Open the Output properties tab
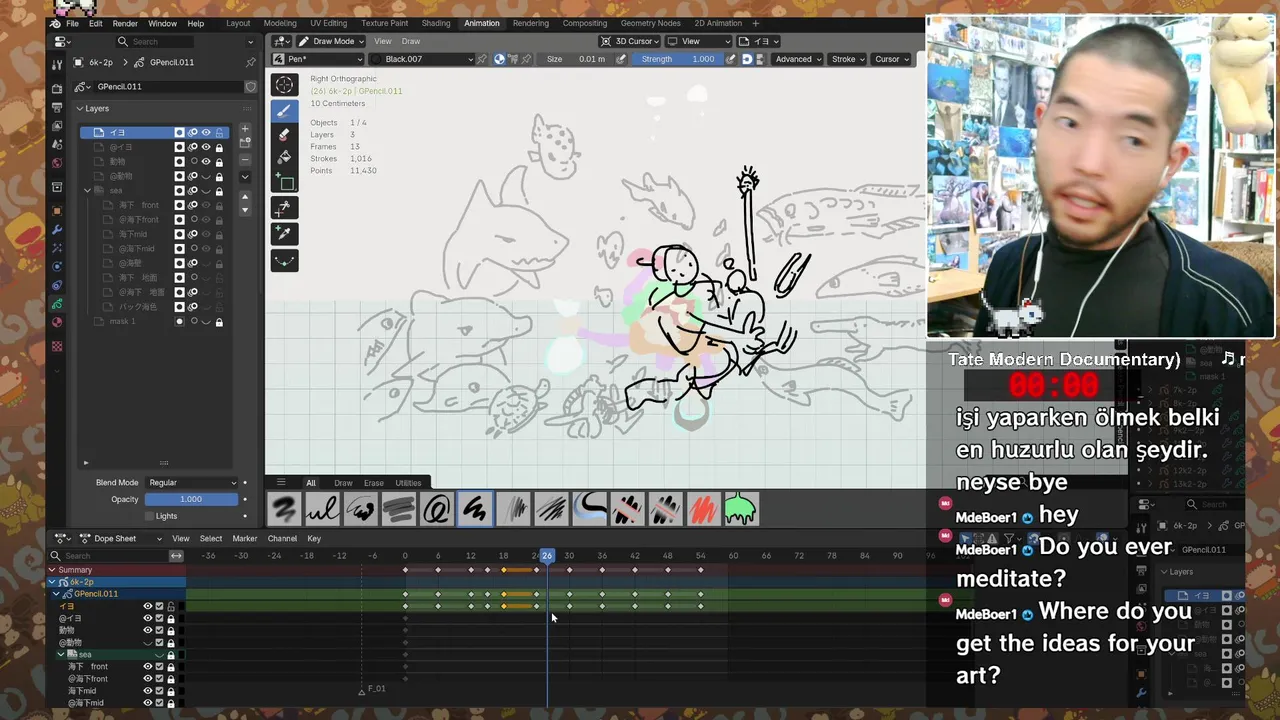 [x=57, y=108]
